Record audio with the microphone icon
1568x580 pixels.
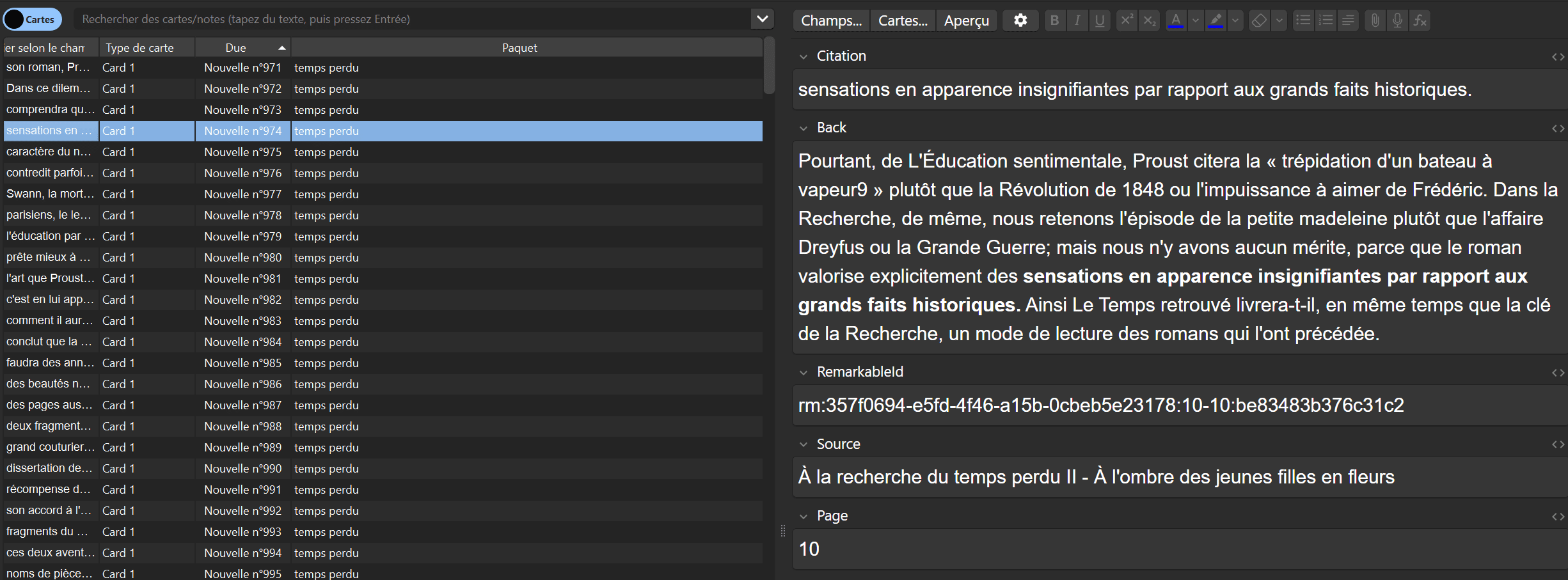click(1398, 20)
